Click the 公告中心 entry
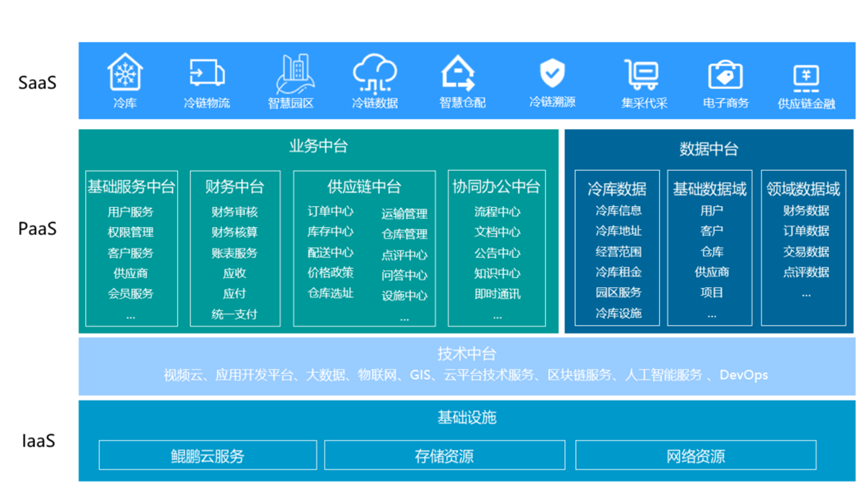865x496 pixels. coord(497,253)
